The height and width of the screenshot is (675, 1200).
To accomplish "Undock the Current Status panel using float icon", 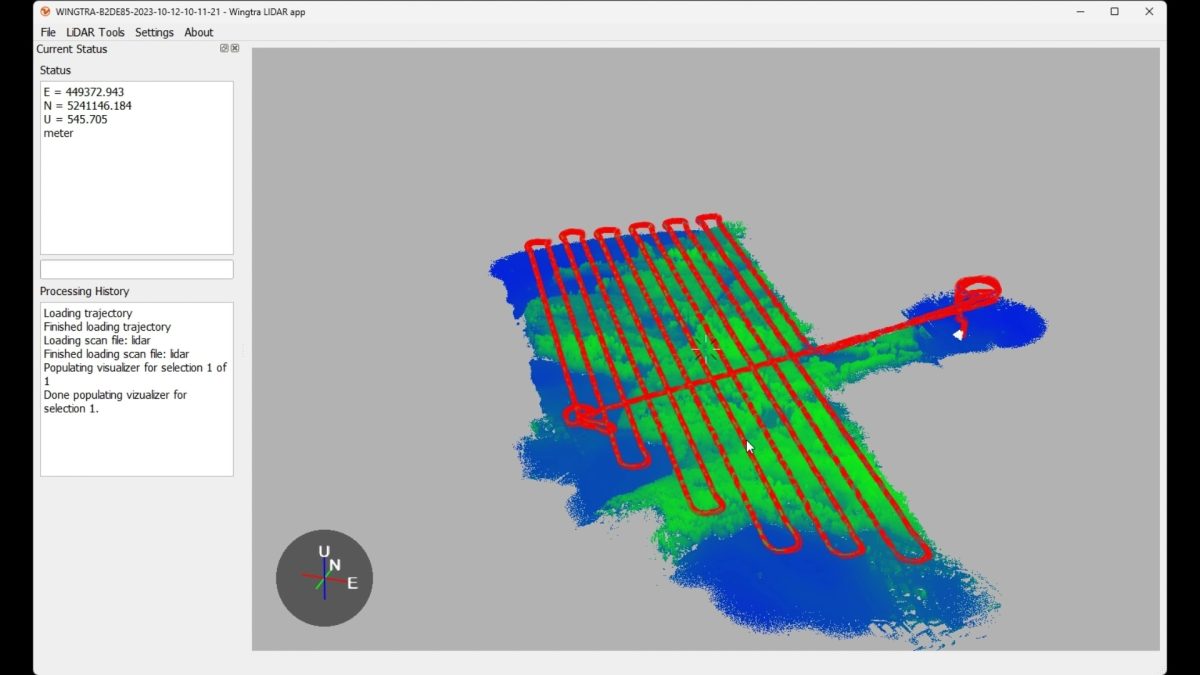I will coord(224,48).
